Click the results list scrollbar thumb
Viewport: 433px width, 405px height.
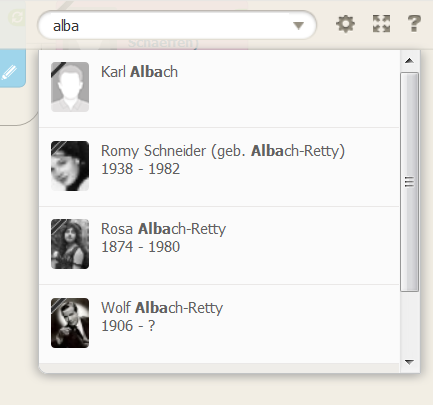click(409, 182)
